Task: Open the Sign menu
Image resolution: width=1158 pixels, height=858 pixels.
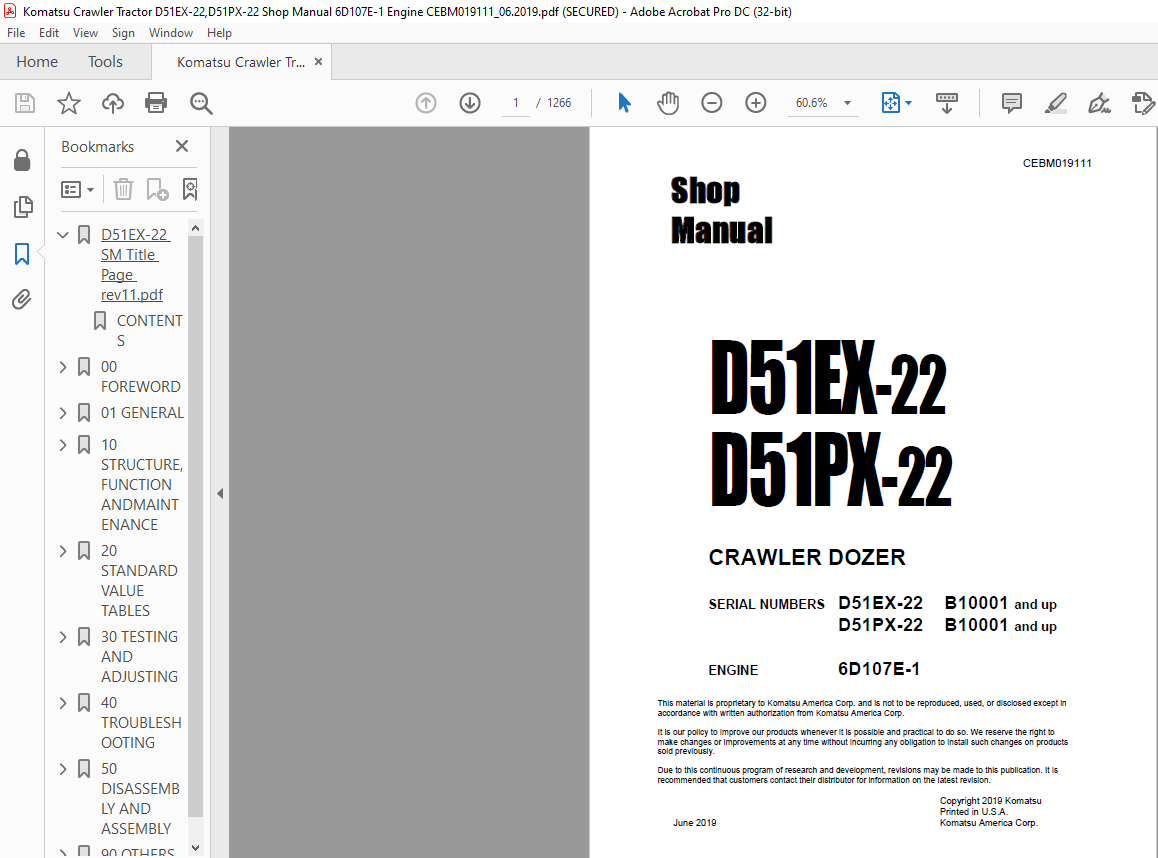Action: [x=123, y=32]
